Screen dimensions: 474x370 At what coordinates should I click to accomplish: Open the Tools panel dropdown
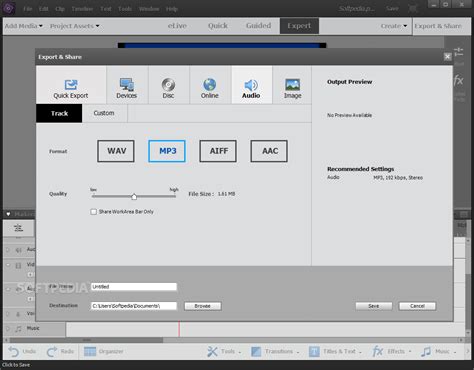223,351
